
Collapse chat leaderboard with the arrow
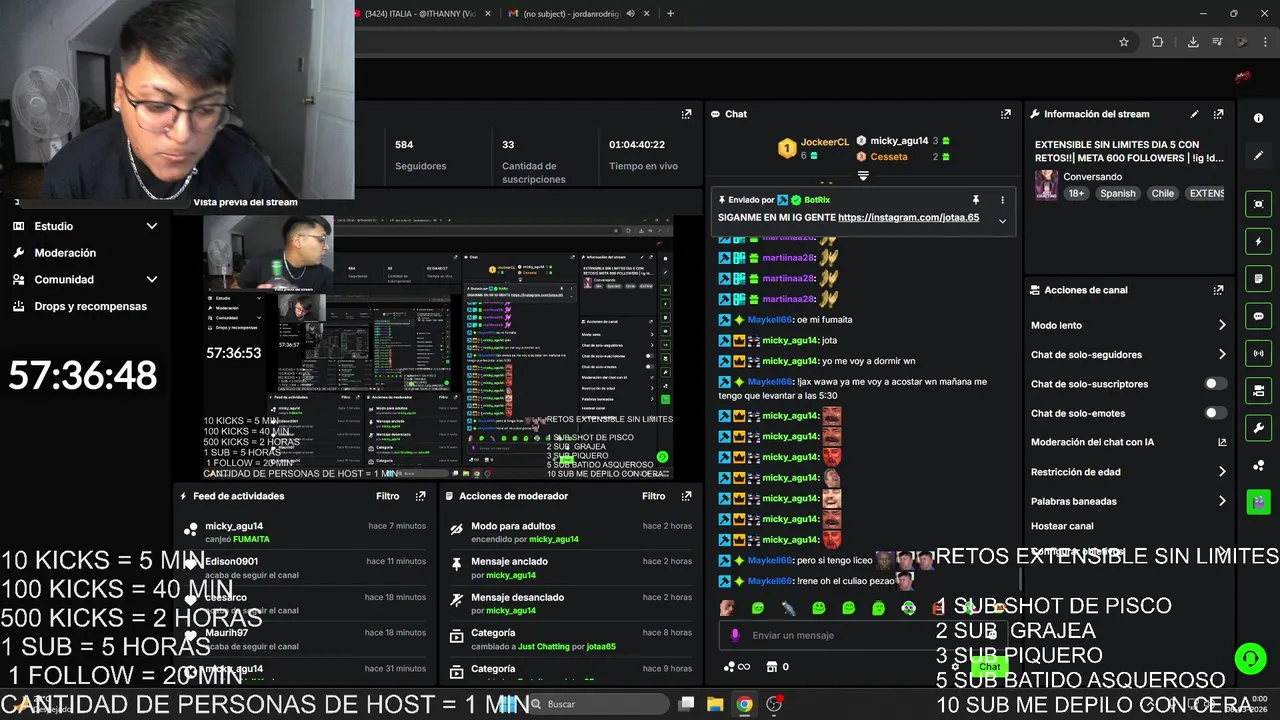coord(863,176)
